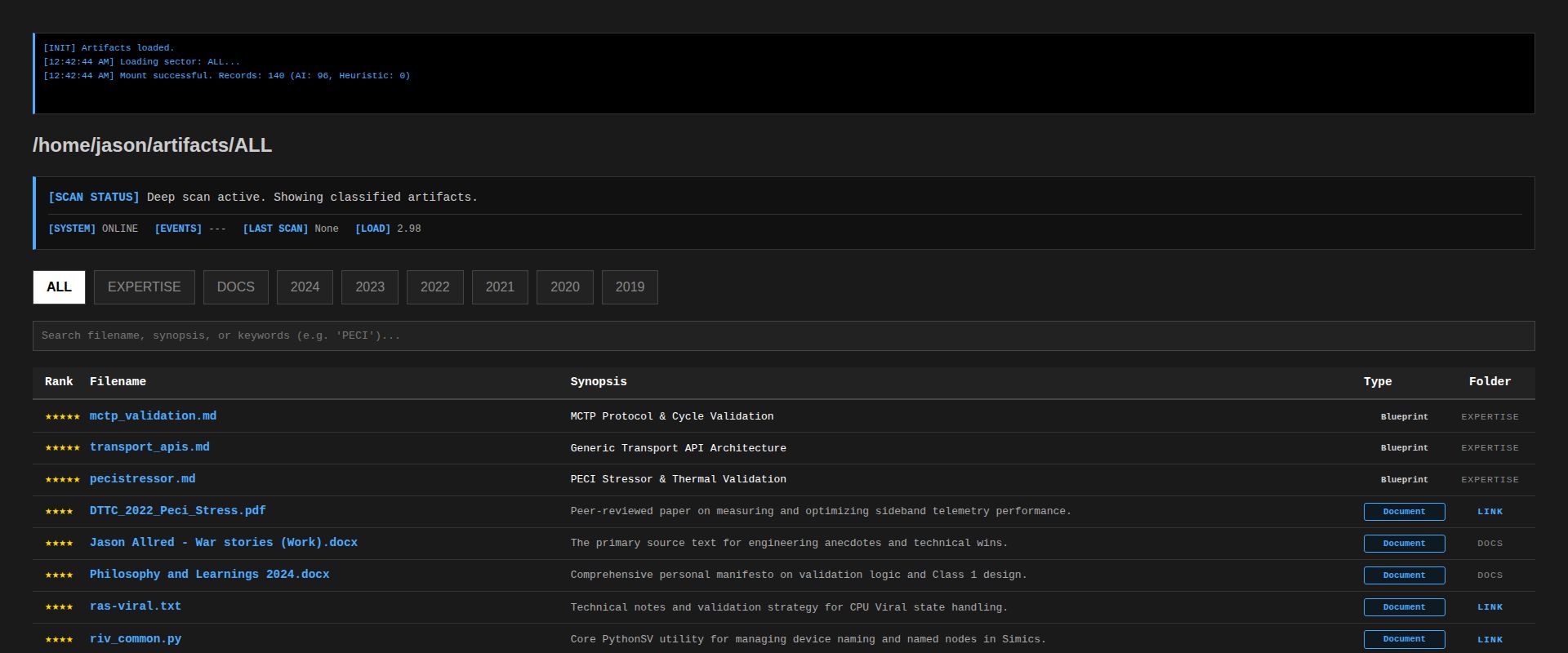This screenshot has height=653, width=1568.
Task: Filter artifacts by 2024 tab
Action: (x=305, y=287)
